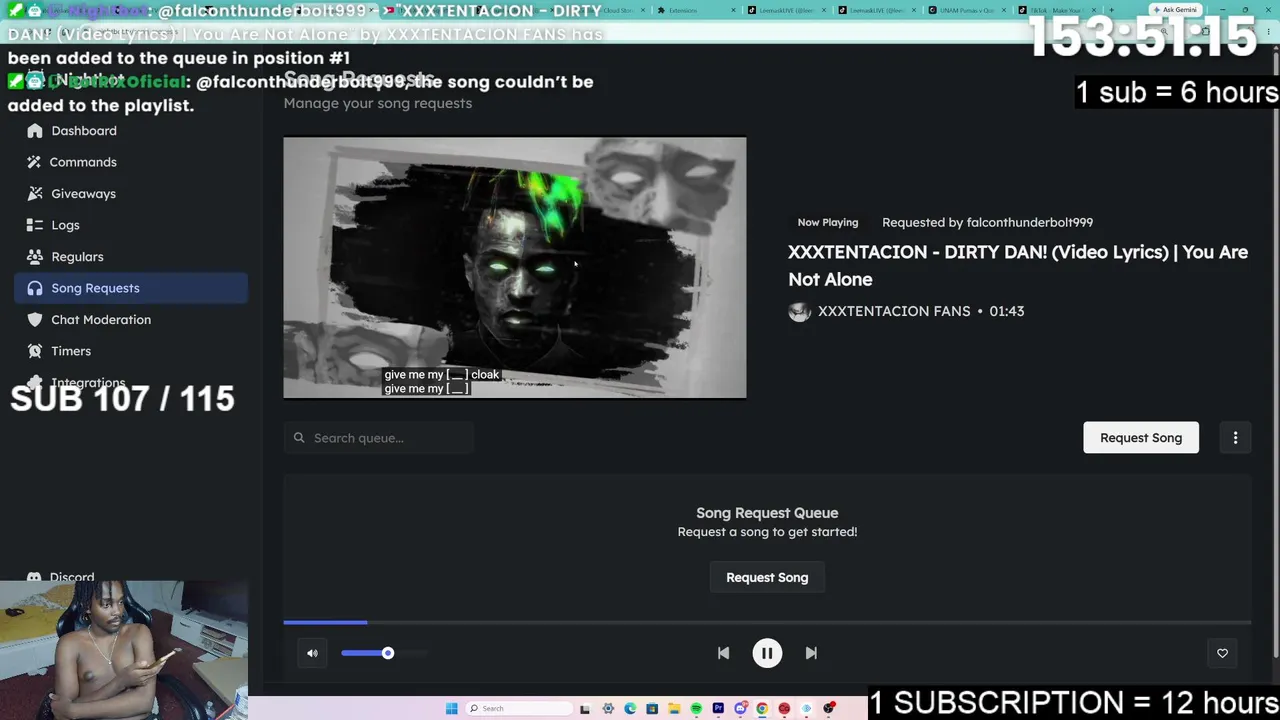Screen dimensions: 1280x720
Task: Select Song Requests in the sidebar
Action: [131, 288]
